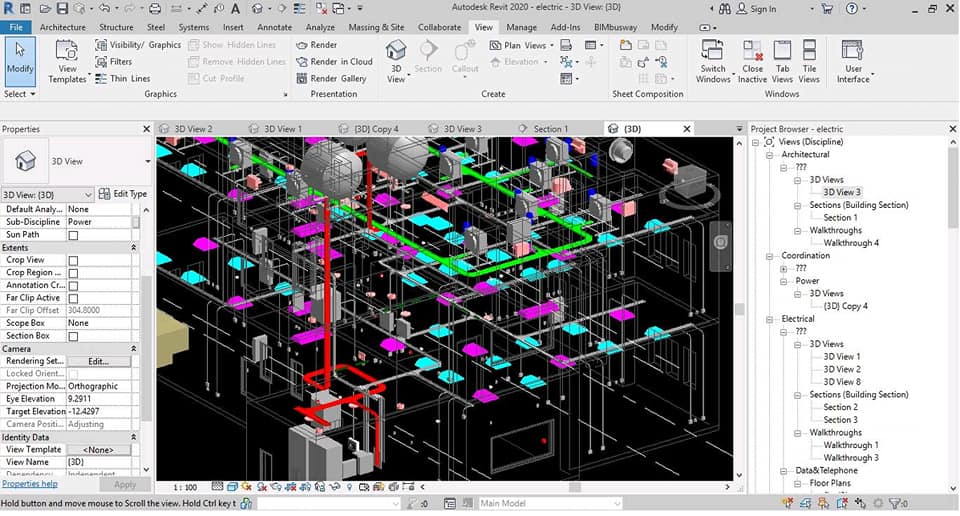Close the active {3D} view tab
Viewport: 960px width, 516px height.
point(686,129)
